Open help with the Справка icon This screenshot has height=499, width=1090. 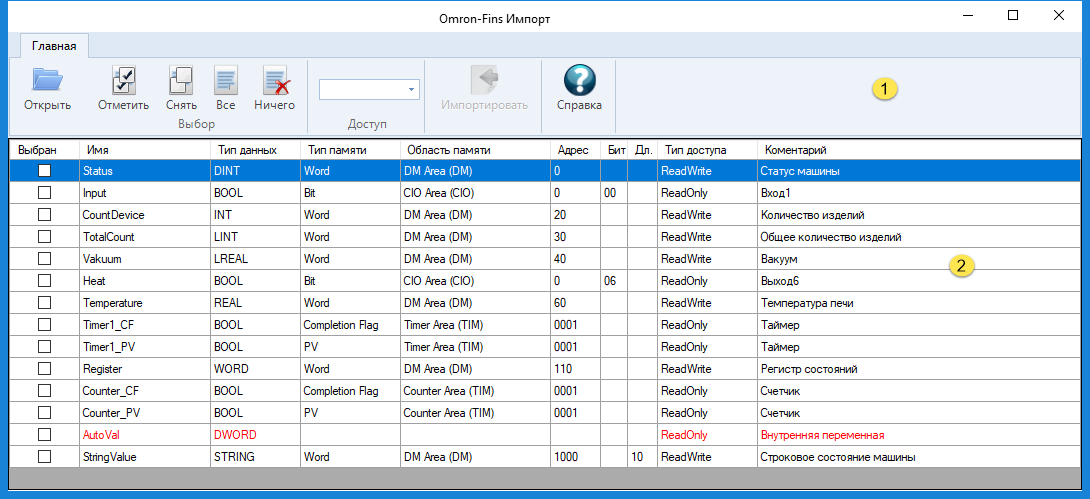click(579, 80)
